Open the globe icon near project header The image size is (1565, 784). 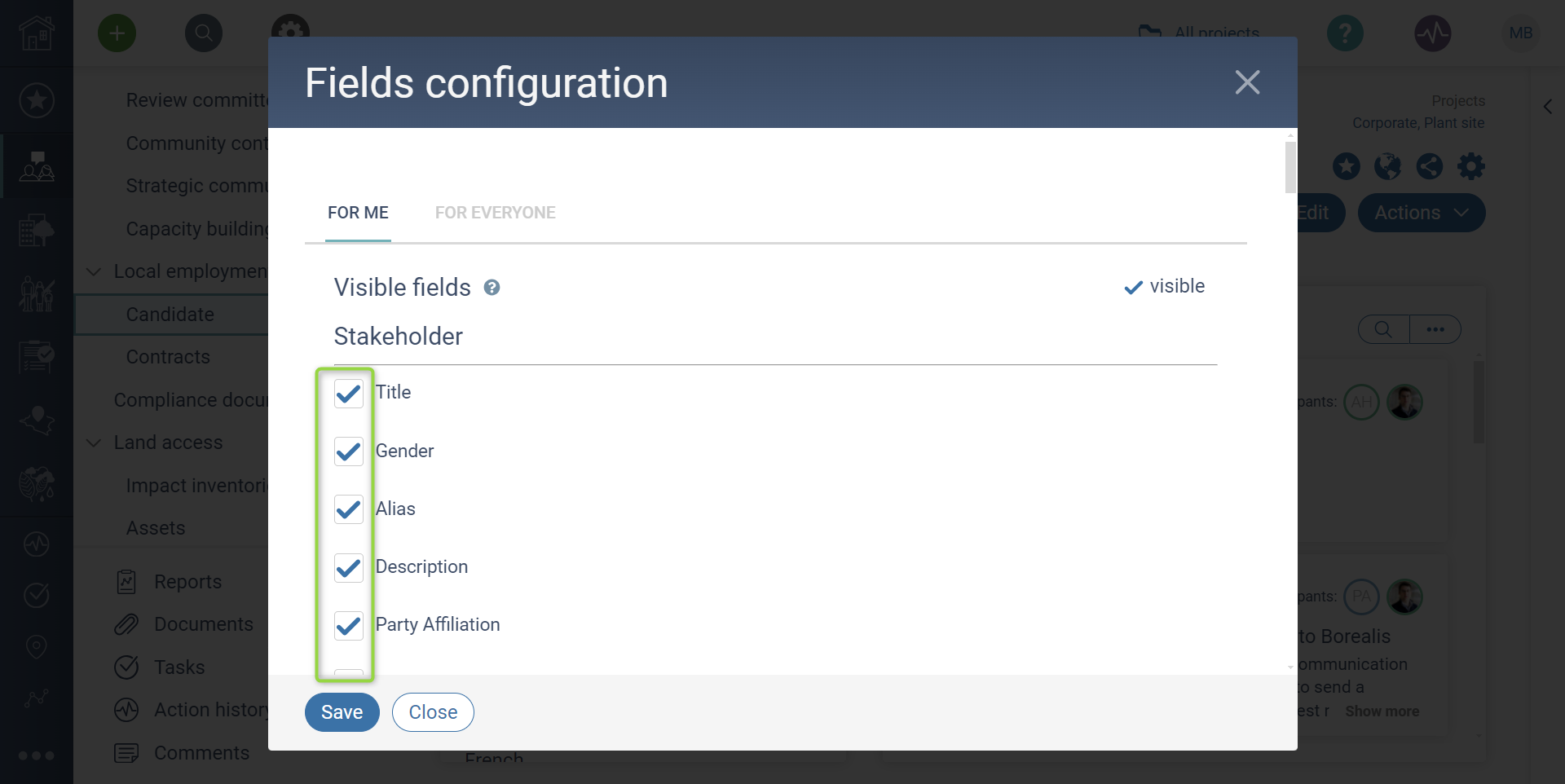coord(1387,165)
